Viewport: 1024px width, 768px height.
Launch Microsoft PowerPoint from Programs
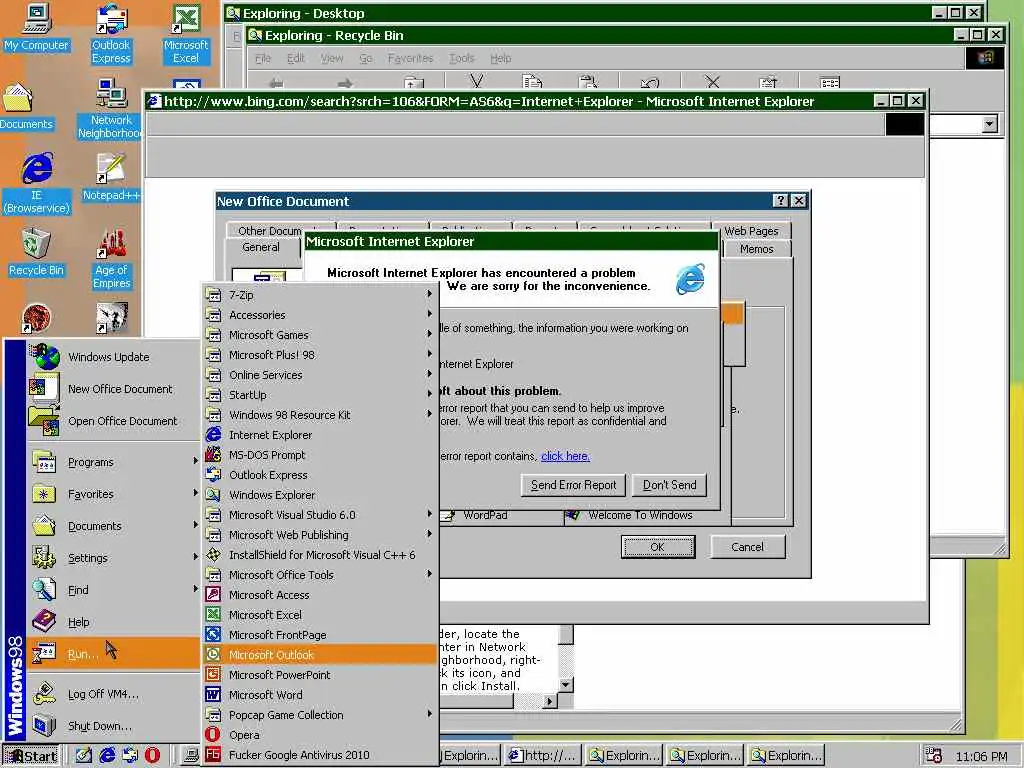[319, 675]
